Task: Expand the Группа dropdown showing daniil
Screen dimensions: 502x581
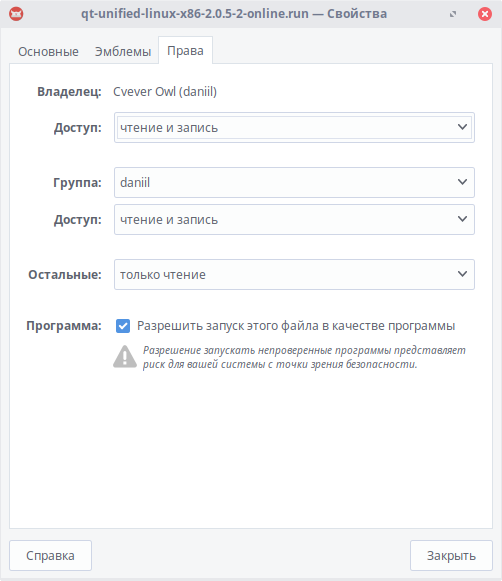Action: point(294,182)
